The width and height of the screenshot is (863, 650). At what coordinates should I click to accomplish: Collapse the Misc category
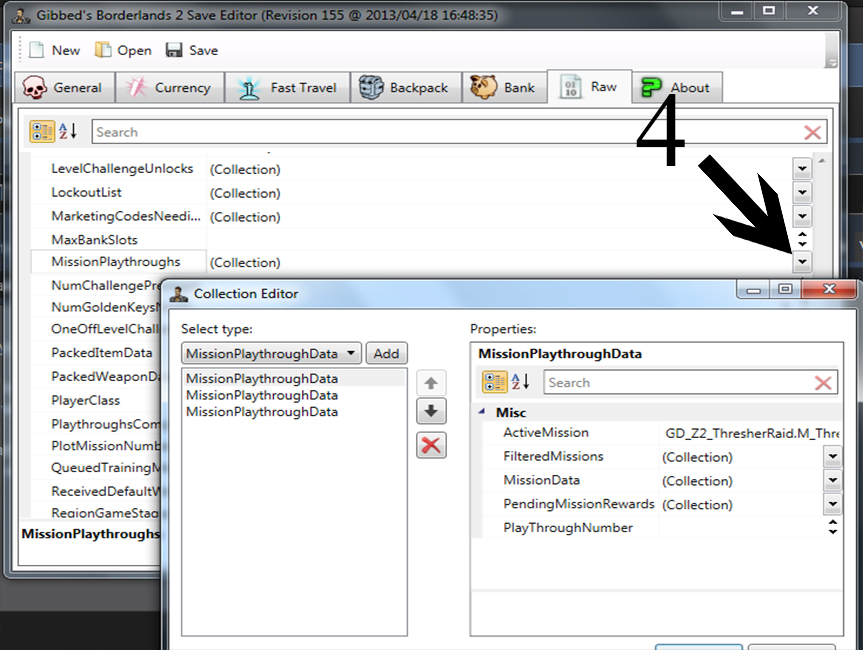tap(482, 412)
